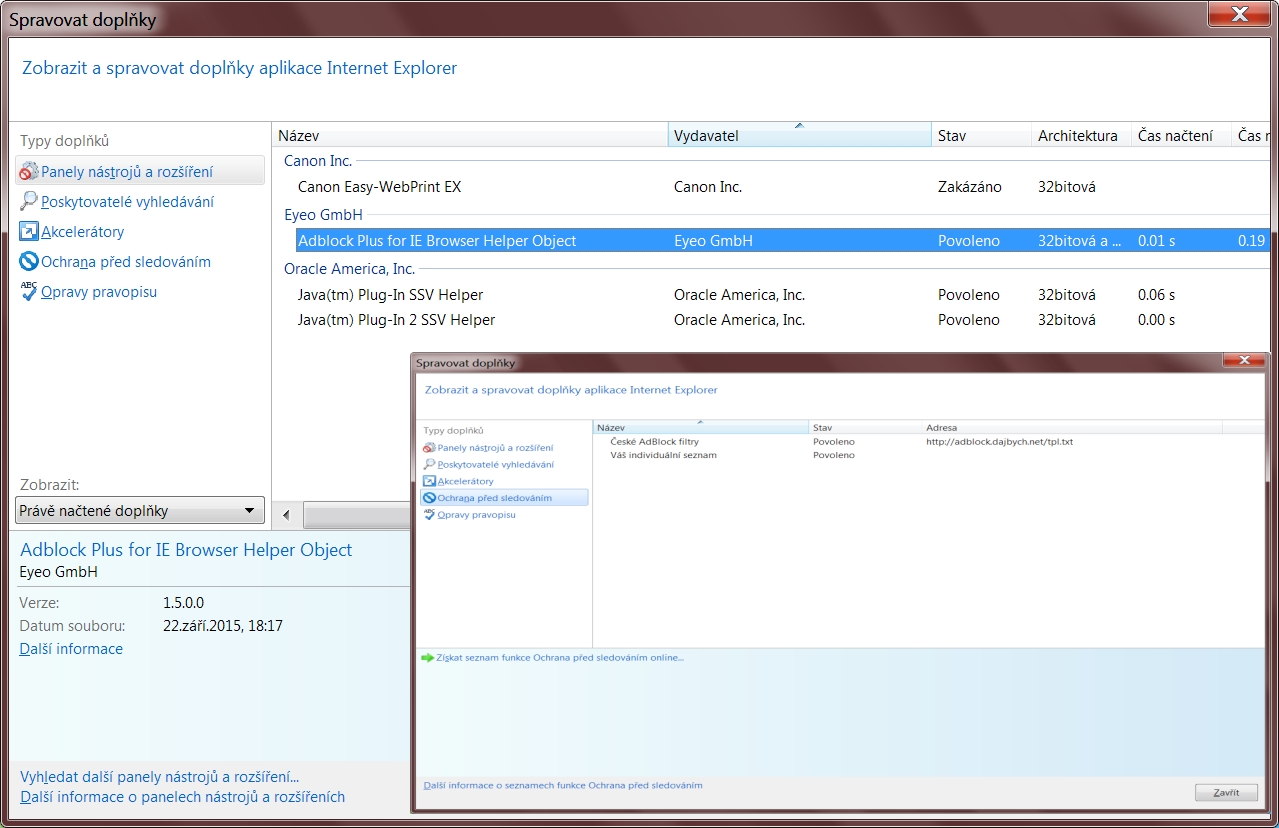Sort by Stav column in the small front window
Viewport: 1279px width, 828px height.
coord(866,427)
